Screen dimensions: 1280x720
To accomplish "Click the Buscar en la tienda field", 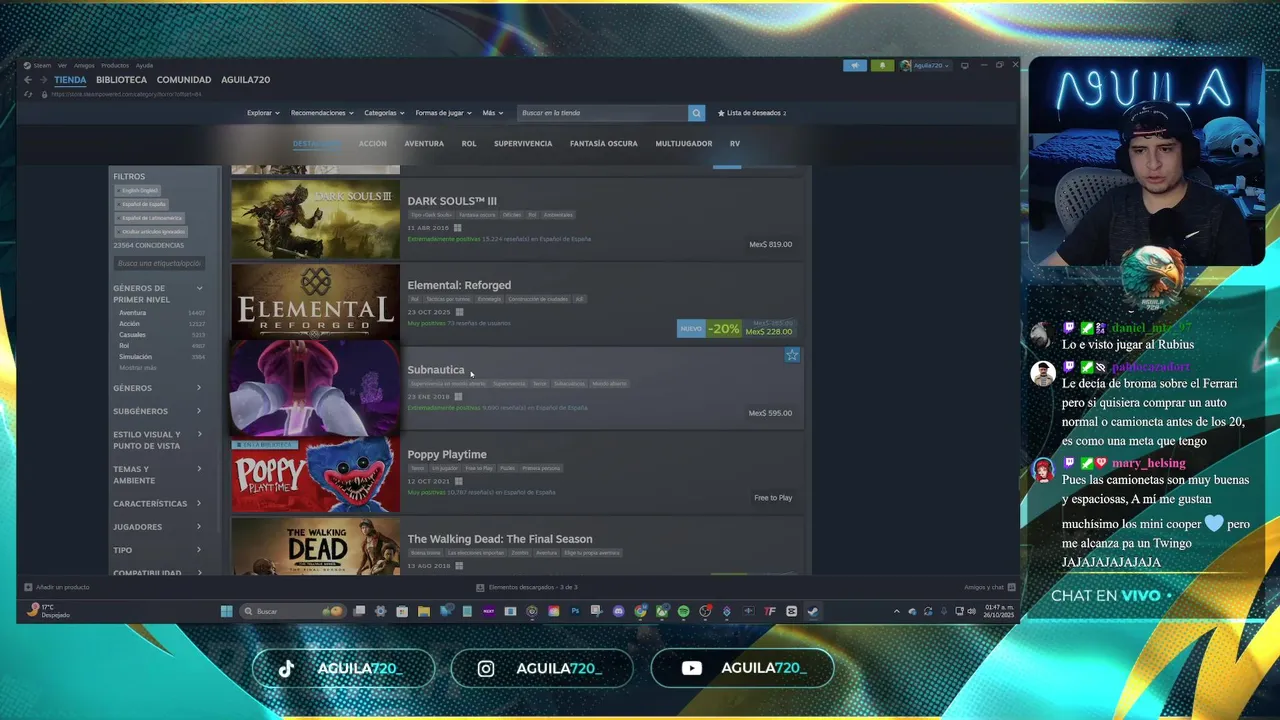I will (x=603, y=113).
